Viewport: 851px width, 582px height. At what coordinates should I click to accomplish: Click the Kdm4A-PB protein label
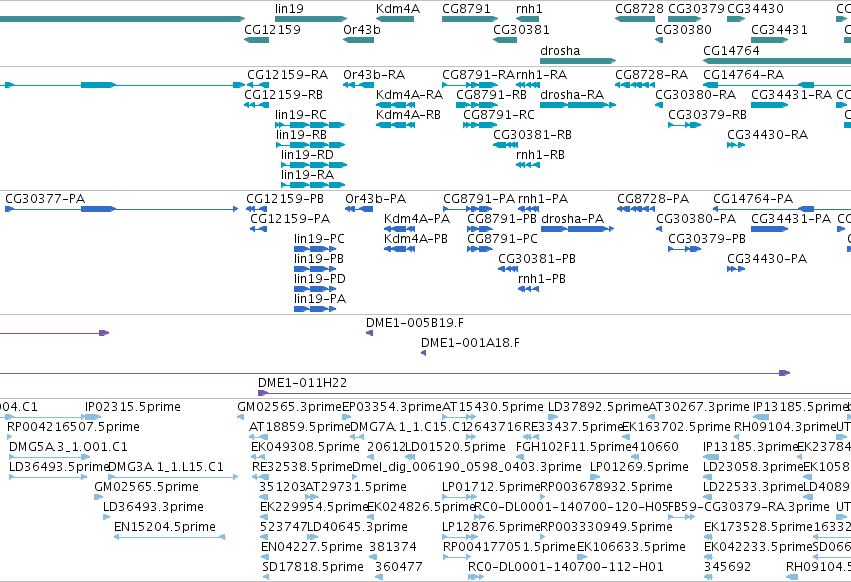pyautogui.click(x=416, y=239)
